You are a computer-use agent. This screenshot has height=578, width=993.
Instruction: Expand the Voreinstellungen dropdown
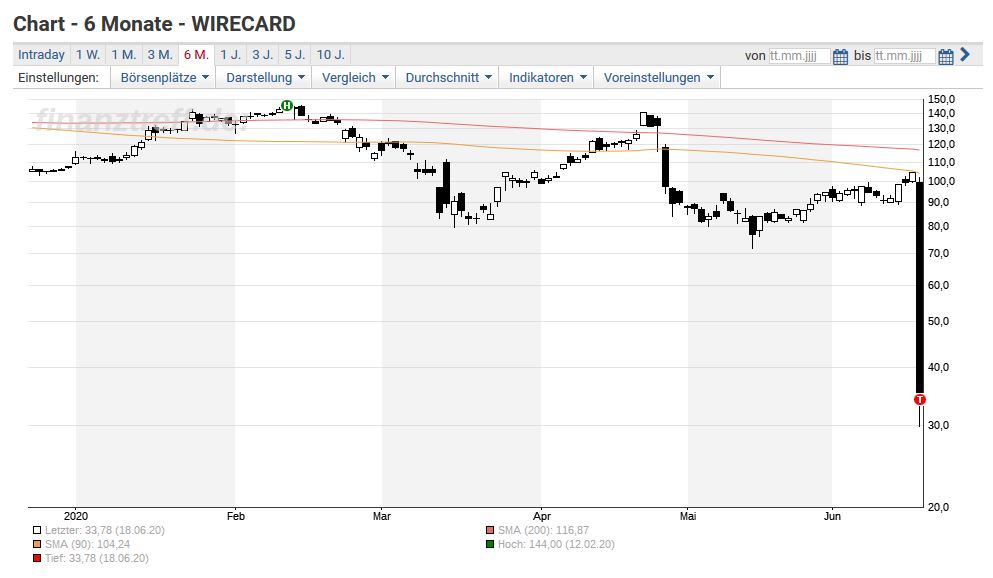pyautogui.click(x=657, y=77)
